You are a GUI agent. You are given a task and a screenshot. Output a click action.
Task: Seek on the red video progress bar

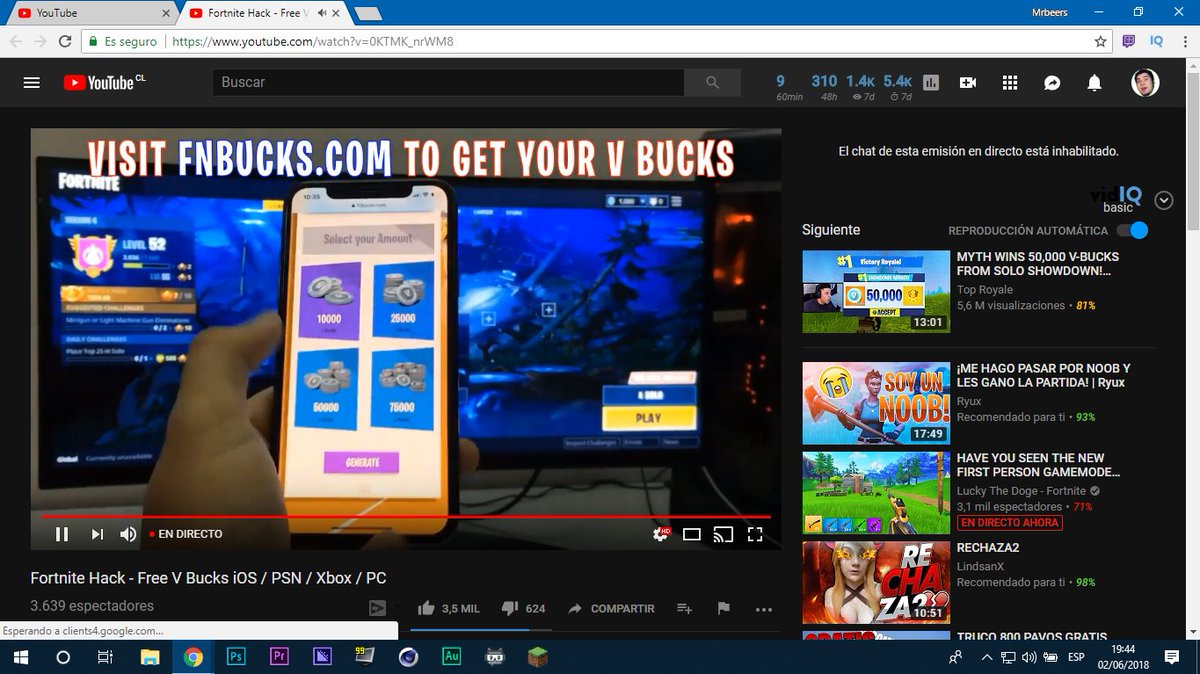(x=405, y=516)
